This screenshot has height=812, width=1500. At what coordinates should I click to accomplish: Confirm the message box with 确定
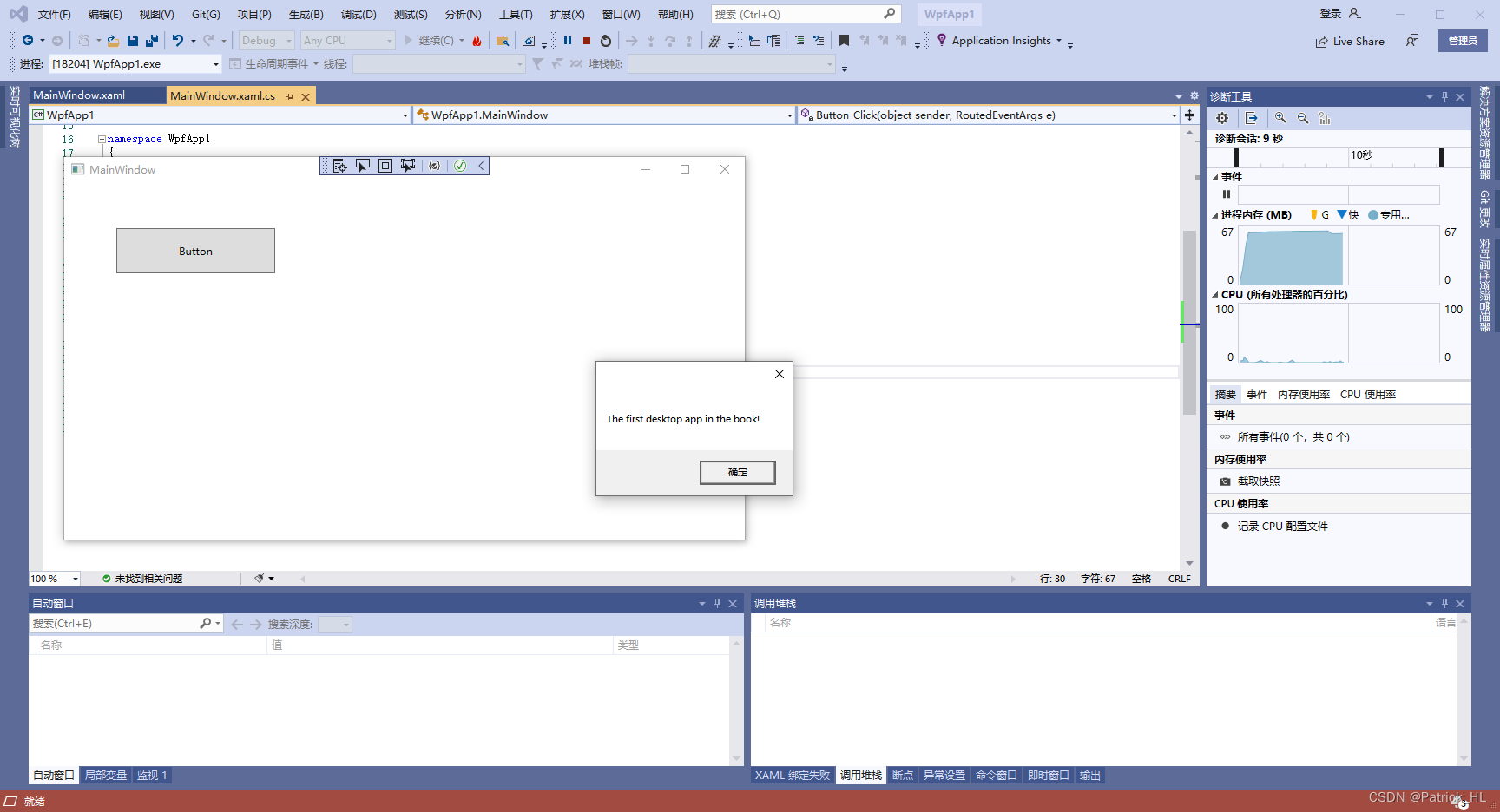pos(738,472)
